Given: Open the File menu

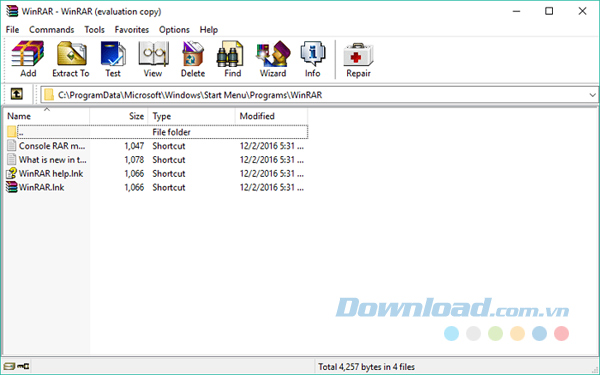Looking at the screenshot, I should coord(12,29).
